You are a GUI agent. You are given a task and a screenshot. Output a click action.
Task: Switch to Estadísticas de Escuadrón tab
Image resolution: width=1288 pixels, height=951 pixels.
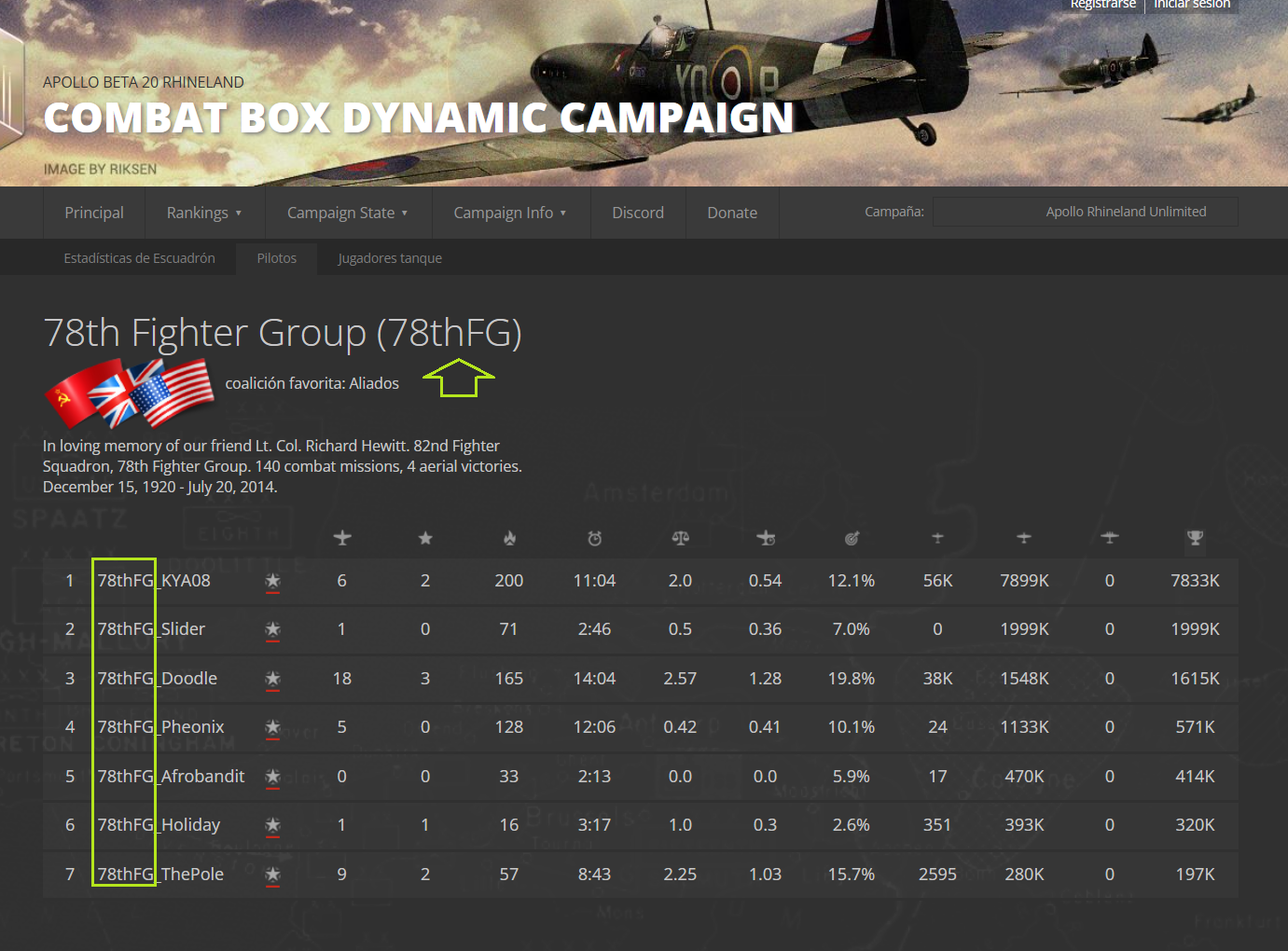(x=140, y=258)
